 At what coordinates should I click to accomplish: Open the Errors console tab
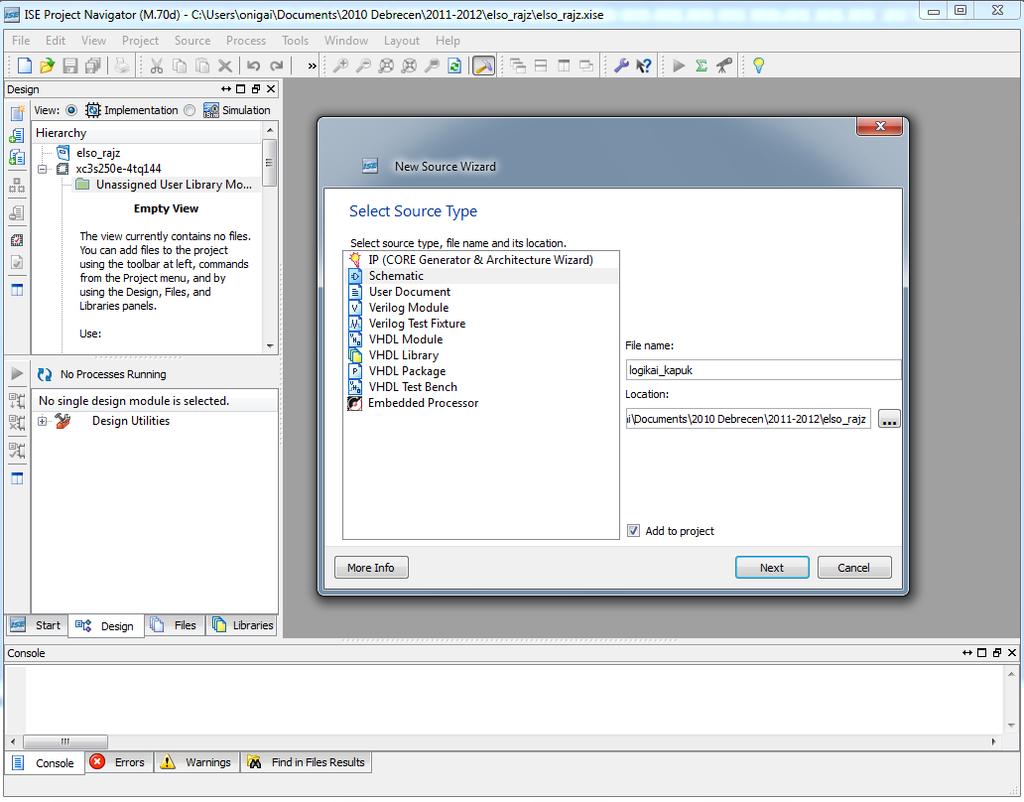click(118, 762)
